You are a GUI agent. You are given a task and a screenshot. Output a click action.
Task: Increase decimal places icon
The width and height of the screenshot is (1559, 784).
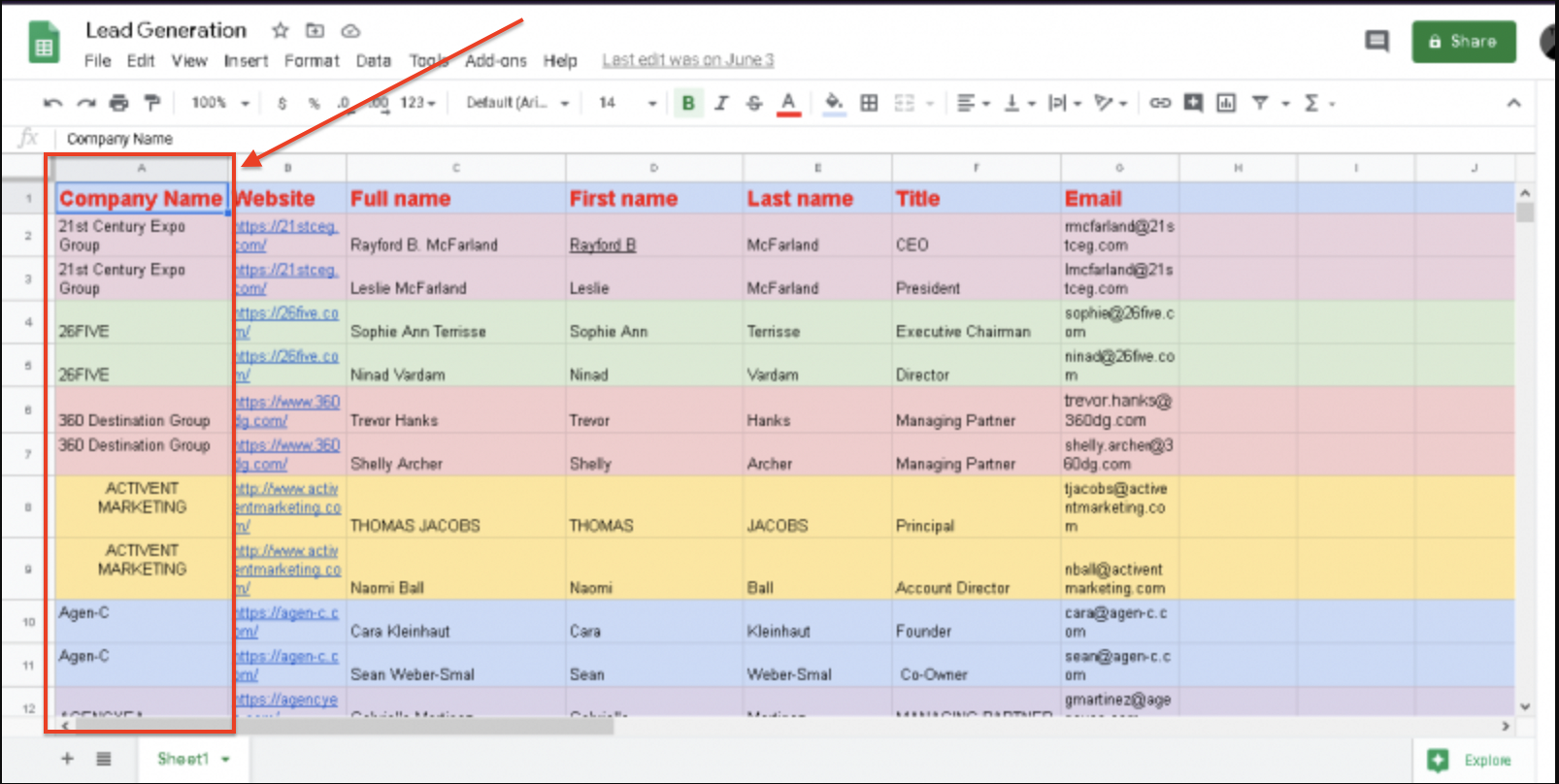click(378, 103)
